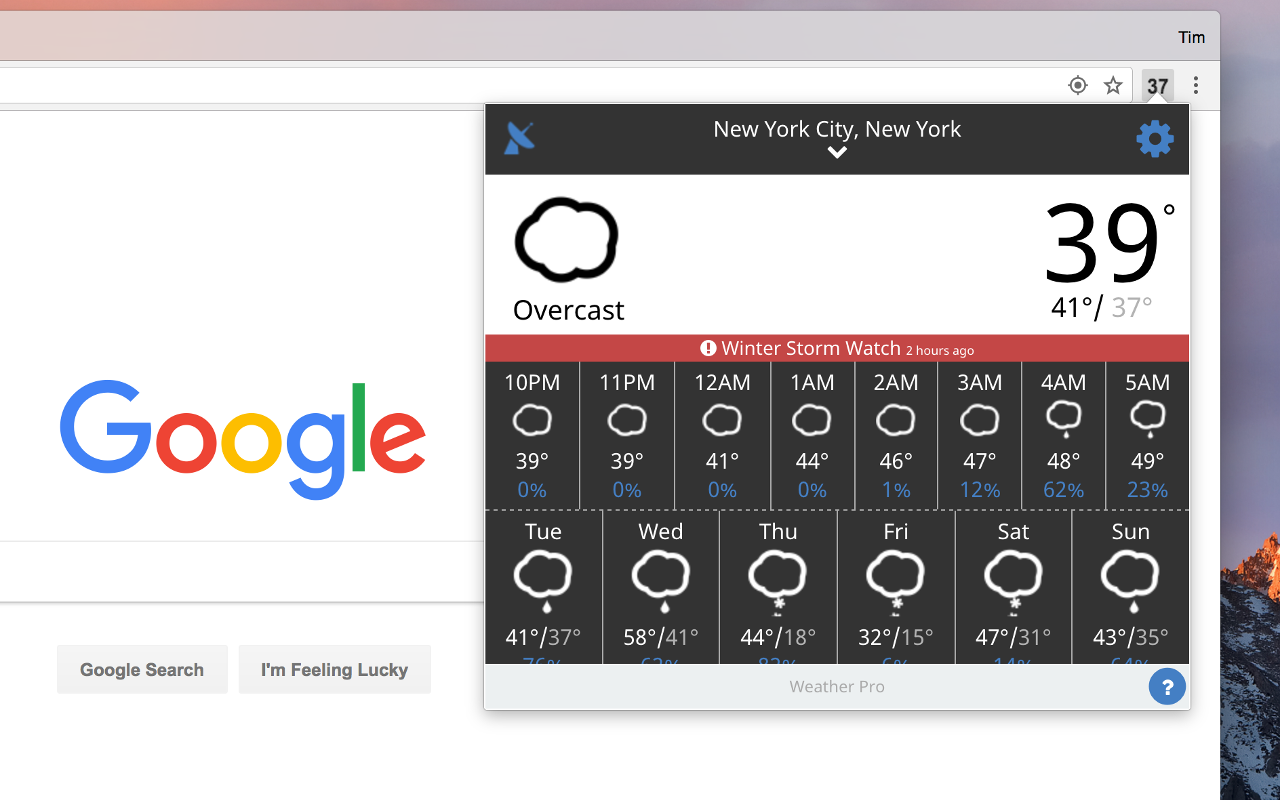1280x800 pixels.
Task: Click the Weather Pro 37 extension icon
Action: [x=1157, y=85]
